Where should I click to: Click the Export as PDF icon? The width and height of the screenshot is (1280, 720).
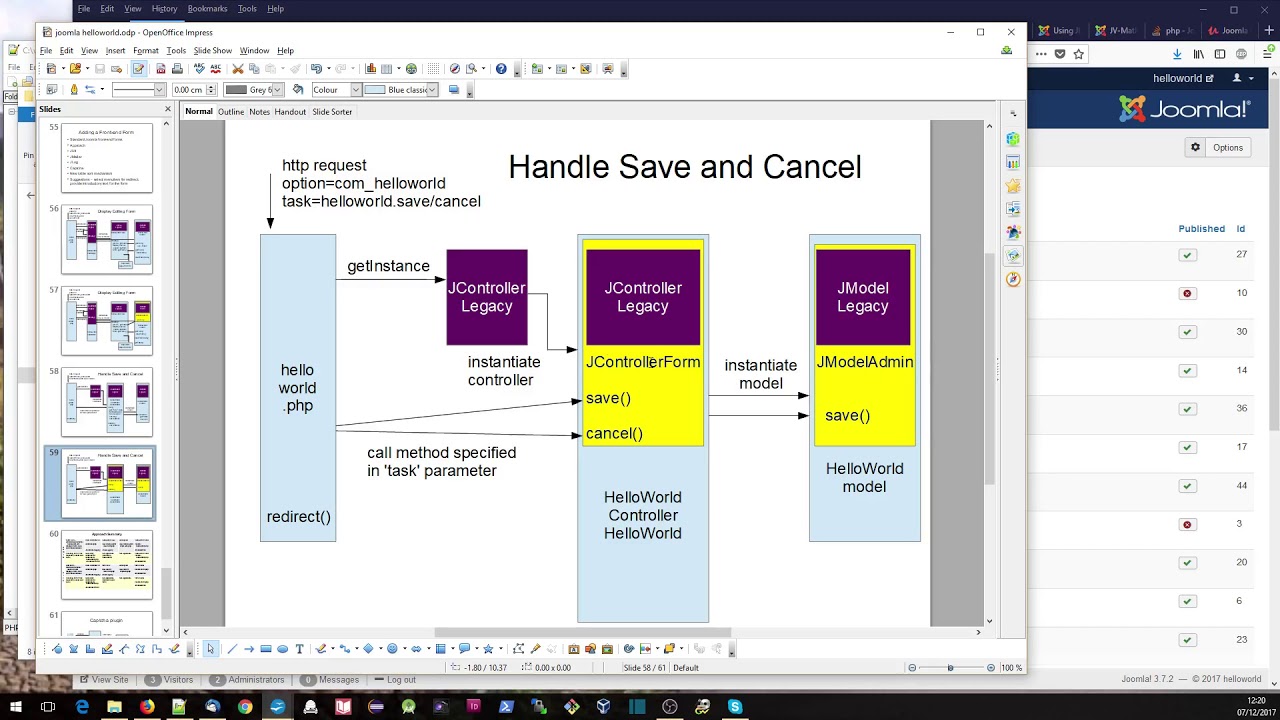tap(161, 69)
